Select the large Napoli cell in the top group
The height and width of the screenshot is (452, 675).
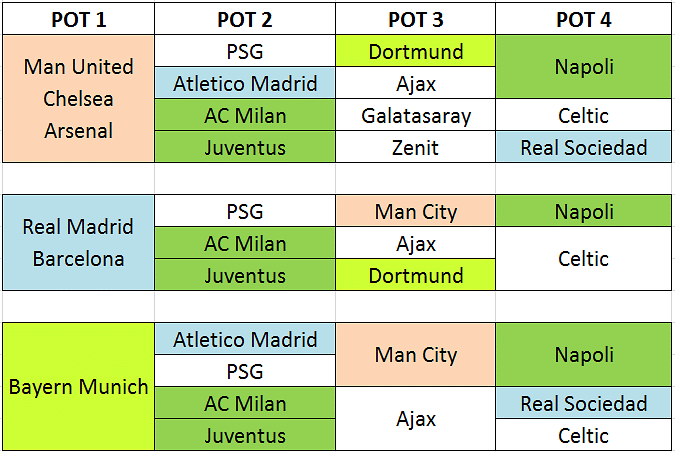(584, 67)
